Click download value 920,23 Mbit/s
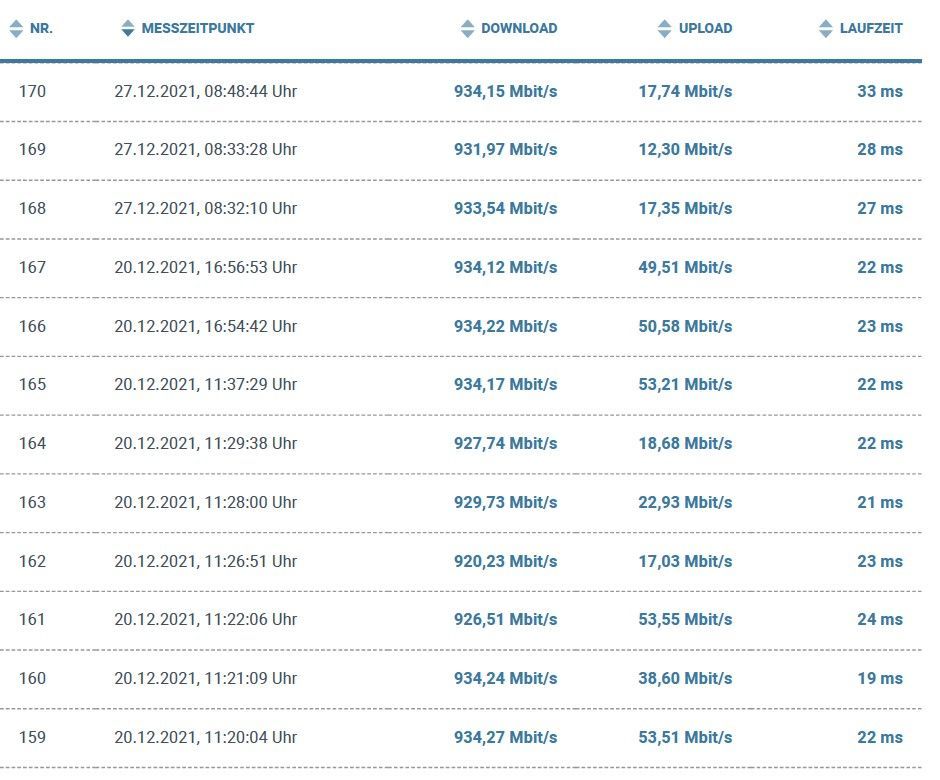 pyautogui.click(x=505, y=561)
